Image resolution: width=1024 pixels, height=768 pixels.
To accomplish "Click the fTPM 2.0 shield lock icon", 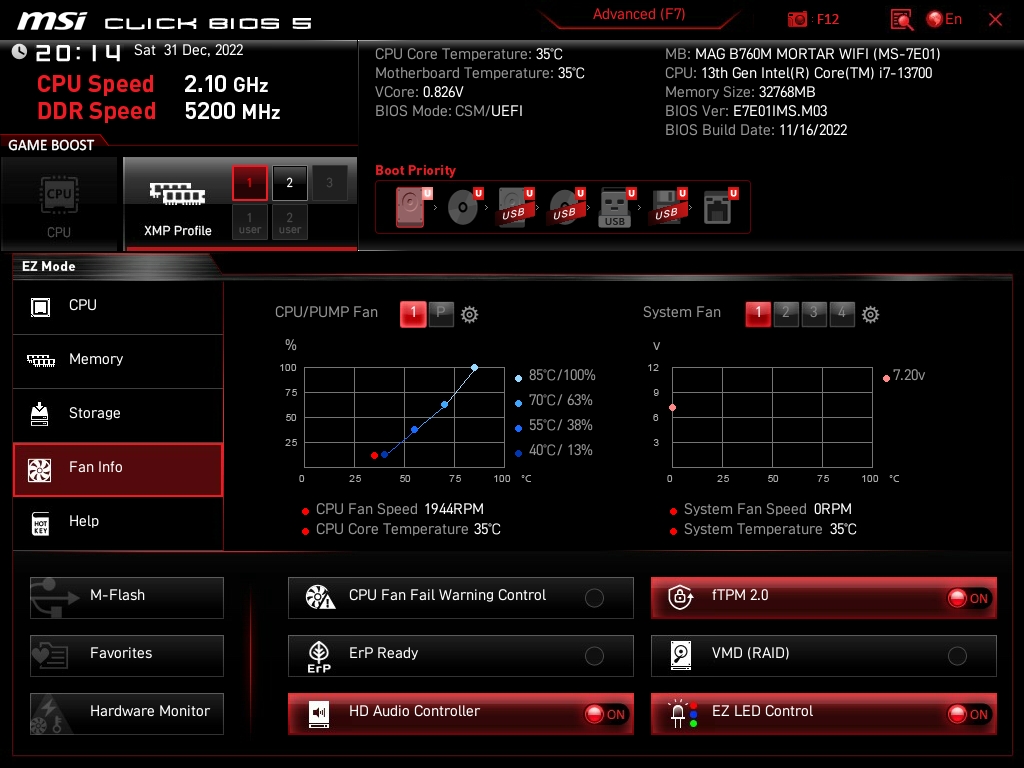I will [680, 597].
